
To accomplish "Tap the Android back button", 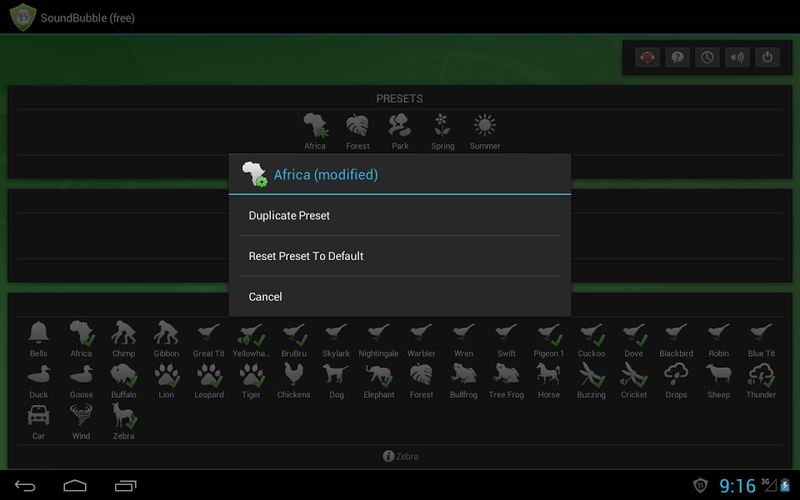I will [x=25, y=486].
